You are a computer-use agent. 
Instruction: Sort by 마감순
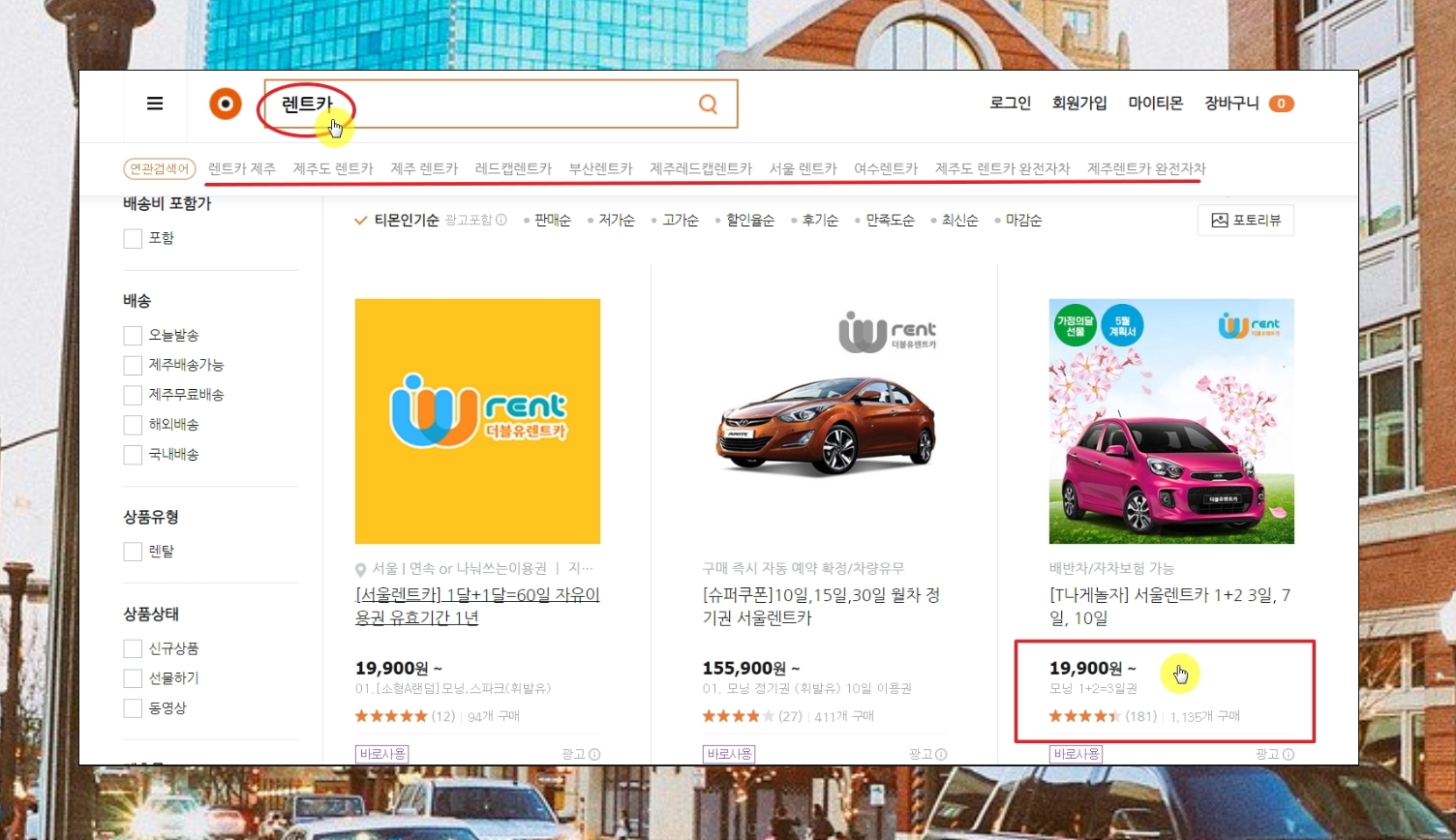[x=1023, y=221]
